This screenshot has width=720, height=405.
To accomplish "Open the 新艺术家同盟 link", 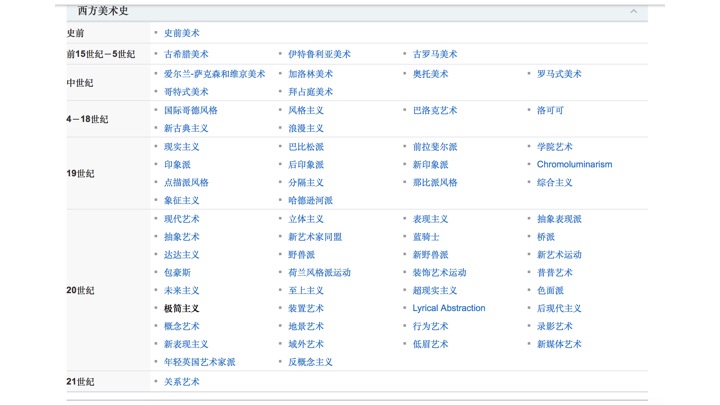I will (x=315, y=237).
